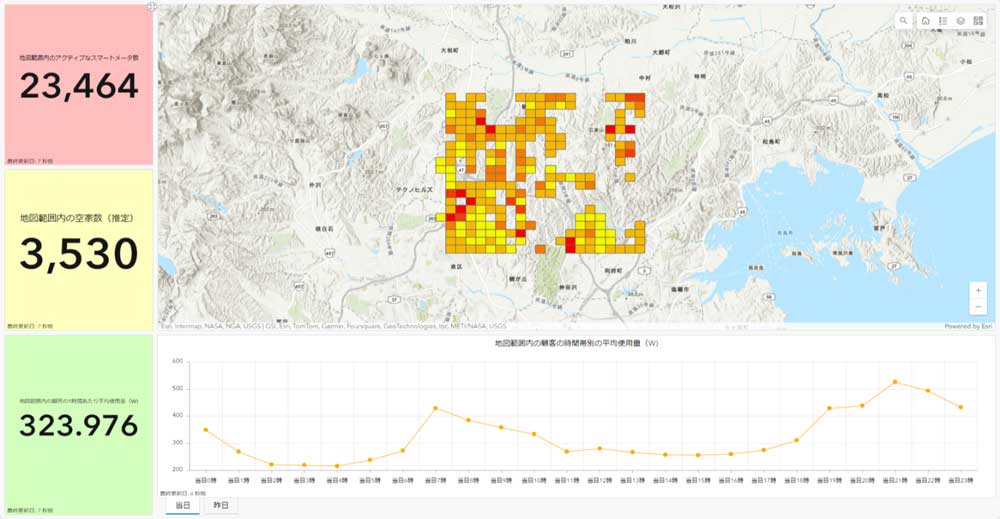Click the 3,530 vacant houses indicator
This screenshot has width=1000, height=519.
[x=79, y=254]
